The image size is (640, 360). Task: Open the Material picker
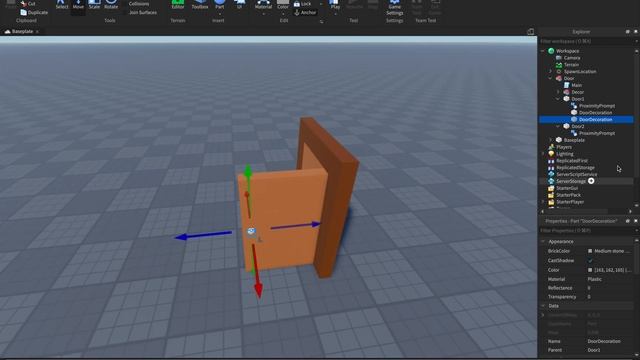[263, 5]
